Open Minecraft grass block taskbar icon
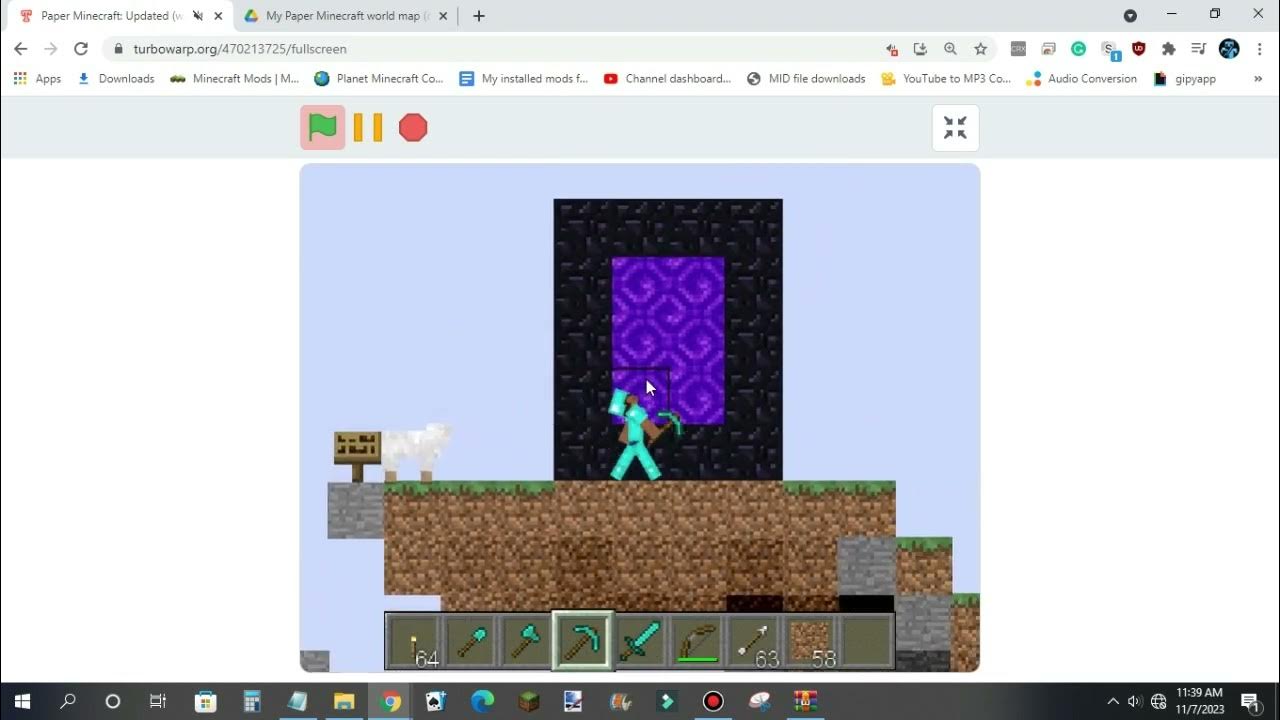 [x=529, y=701]
